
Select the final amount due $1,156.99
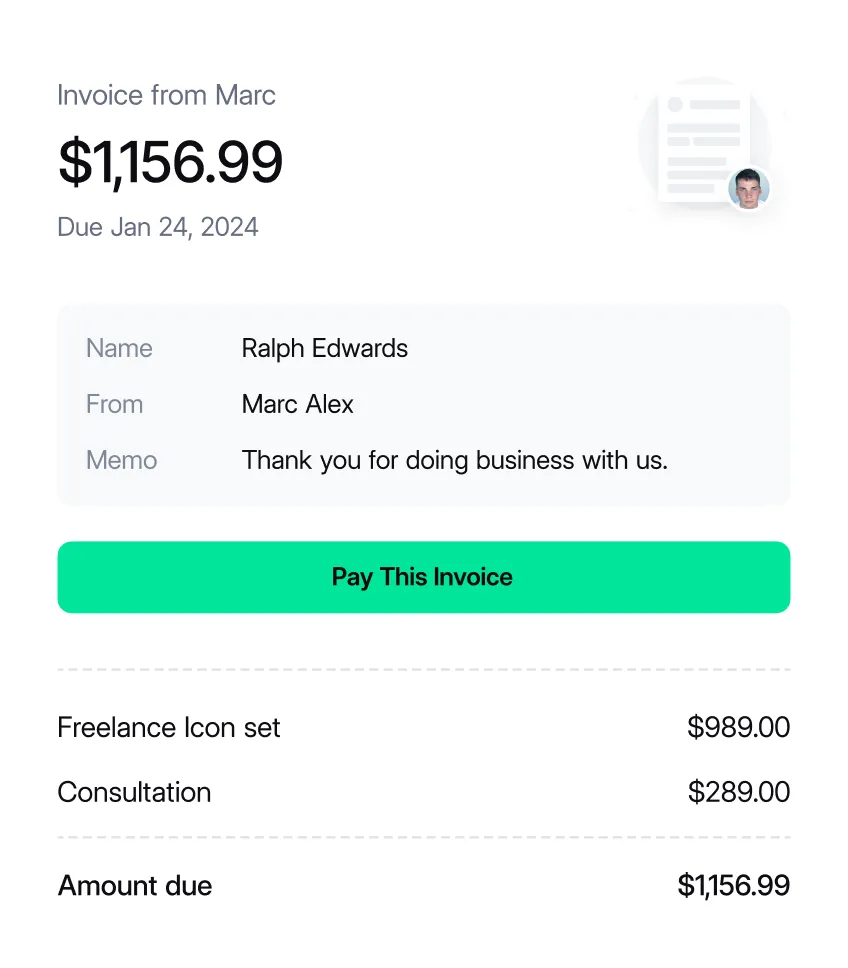tap(735, 886)
